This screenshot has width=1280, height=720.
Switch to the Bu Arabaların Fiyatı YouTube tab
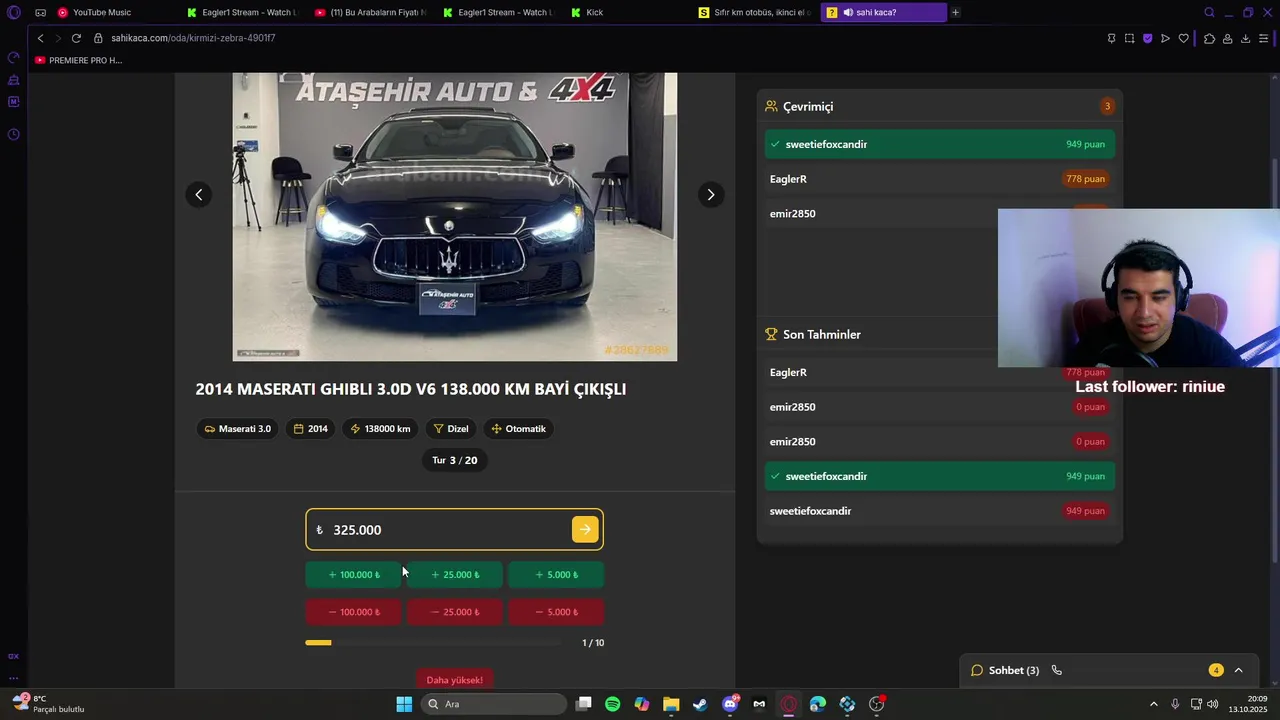pyautogui.click(x=370, y=12)
